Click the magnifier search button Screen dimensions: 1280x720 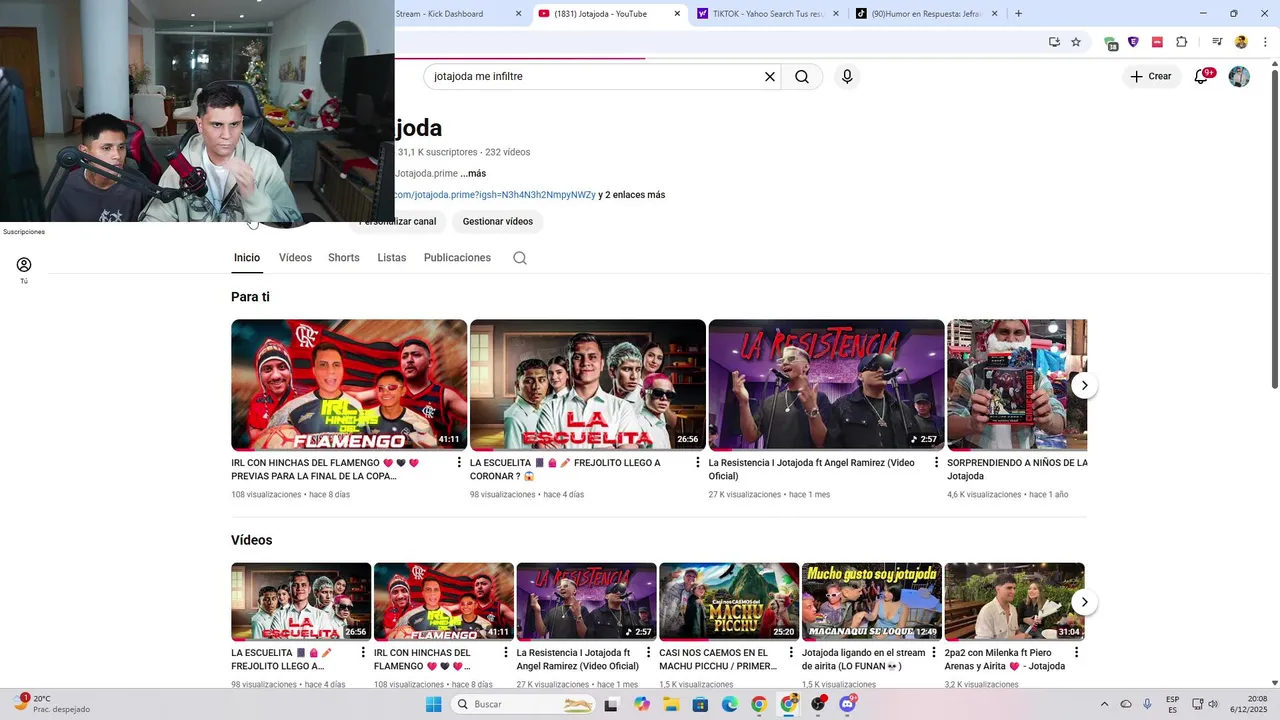802,77
